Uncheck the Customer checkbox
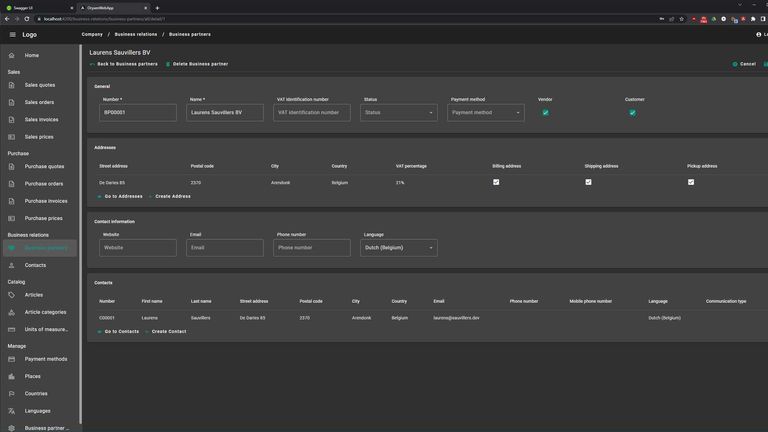Screen dimensions: 768x432 coord(632,113)
